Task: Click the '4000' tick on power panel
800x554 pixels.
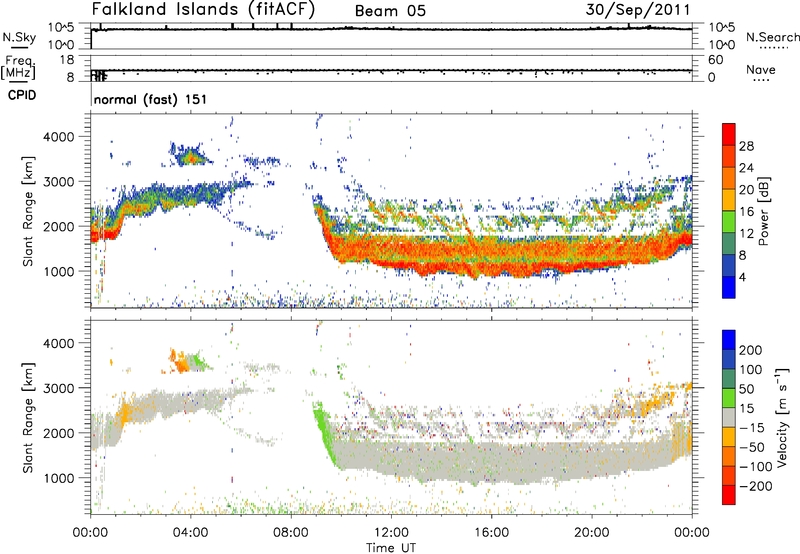Action: click(58, 137)
